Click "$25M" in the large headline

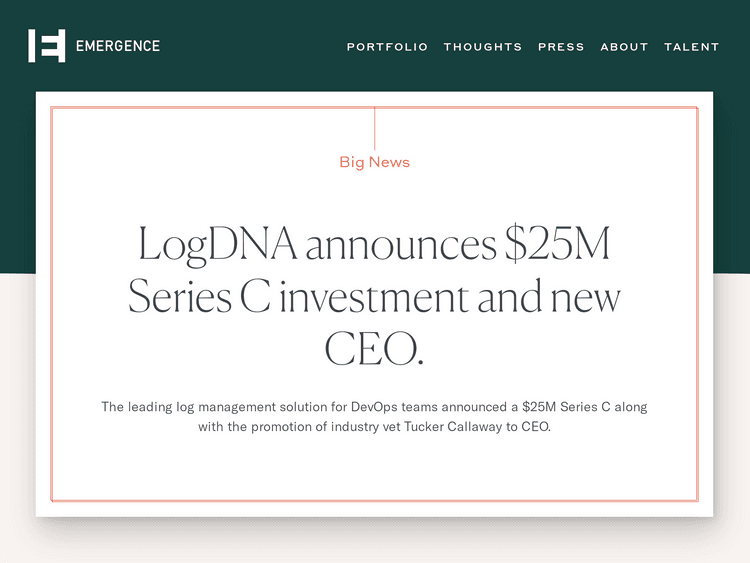coord(557,245)
